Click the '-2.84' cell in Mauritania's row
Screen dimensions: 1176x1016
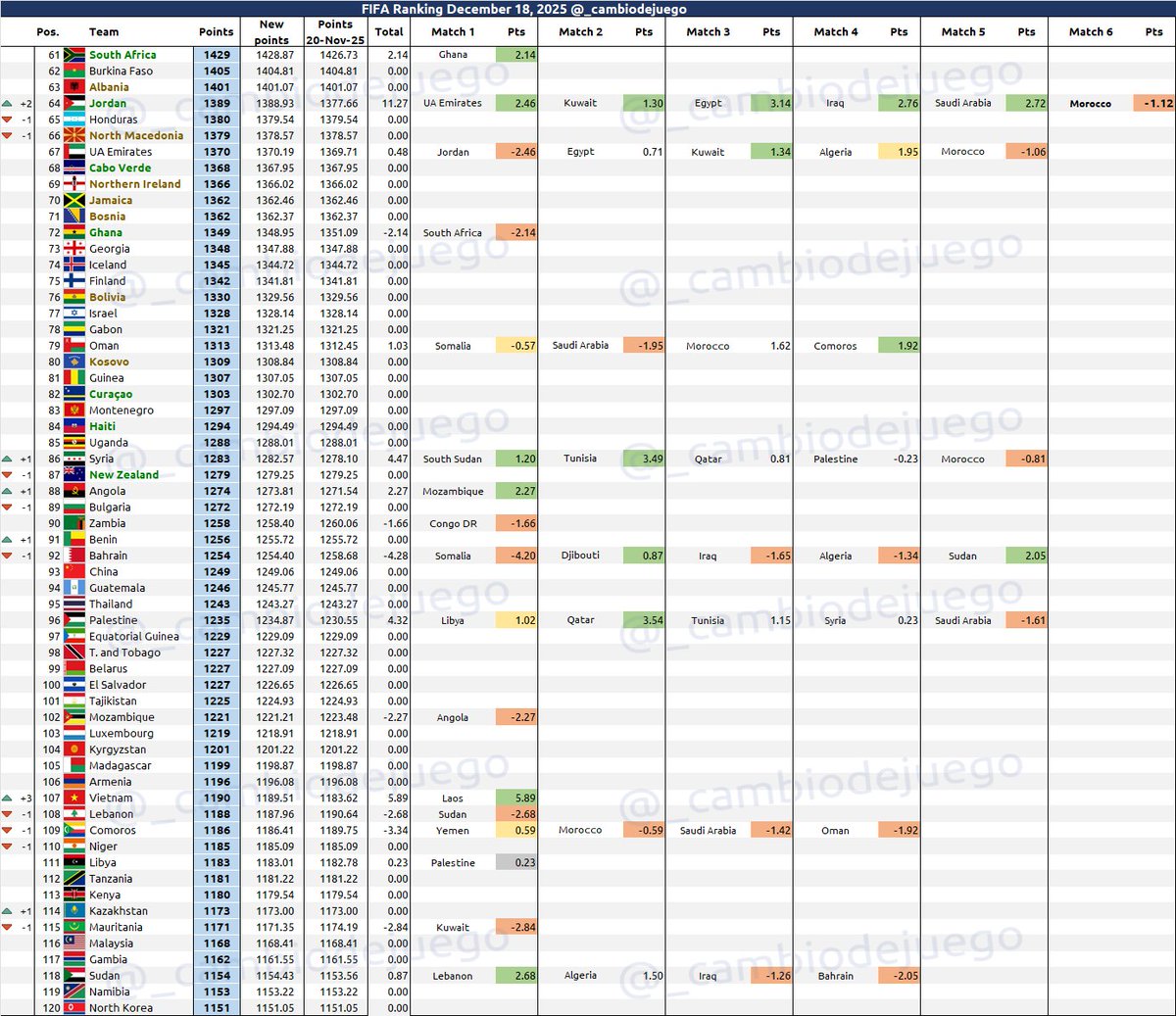tap(516, 928)
